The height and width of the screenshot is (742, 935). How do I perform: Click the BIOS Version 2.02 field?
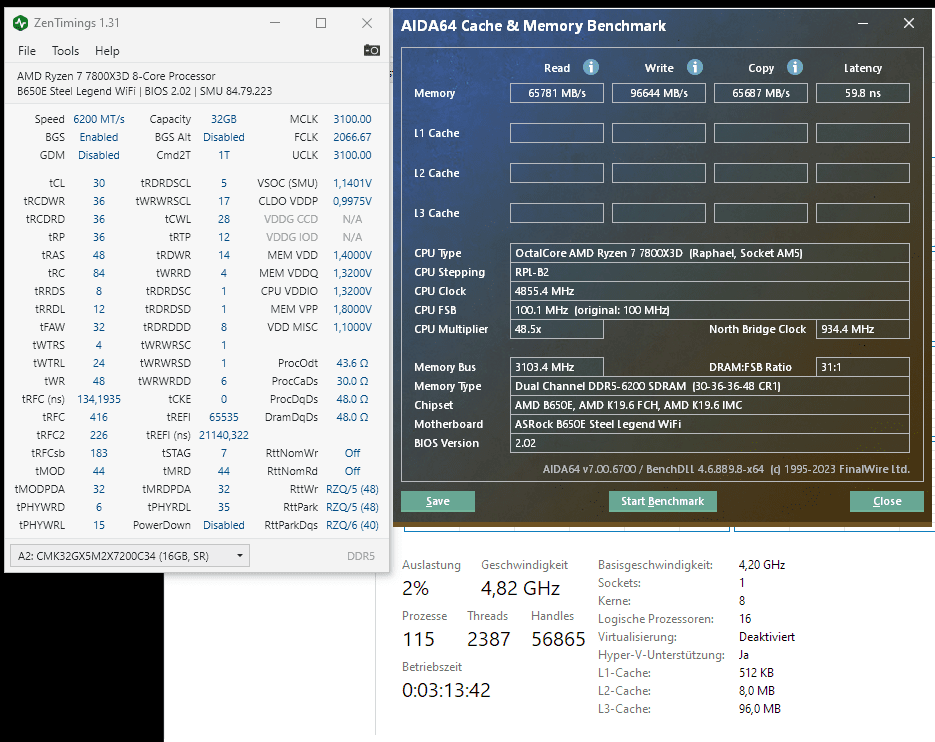pyautogui.click(x=710, y=443)
